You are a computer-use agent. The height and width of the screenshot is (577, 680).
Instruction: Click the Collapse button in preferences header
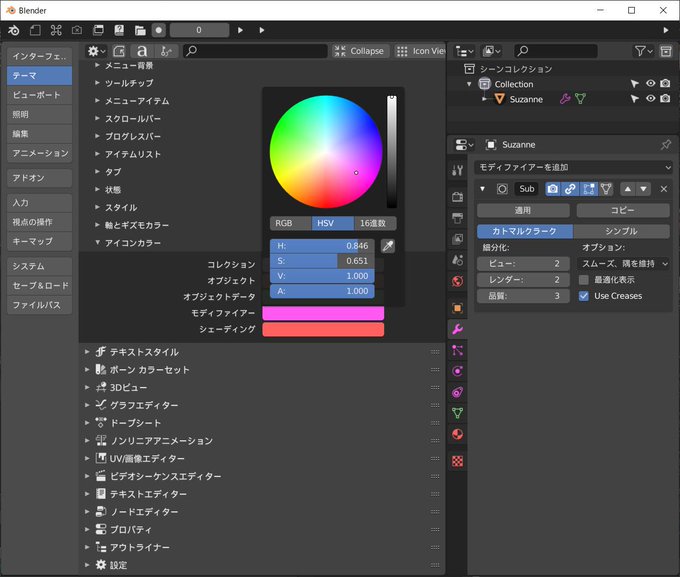click(360, 51)
